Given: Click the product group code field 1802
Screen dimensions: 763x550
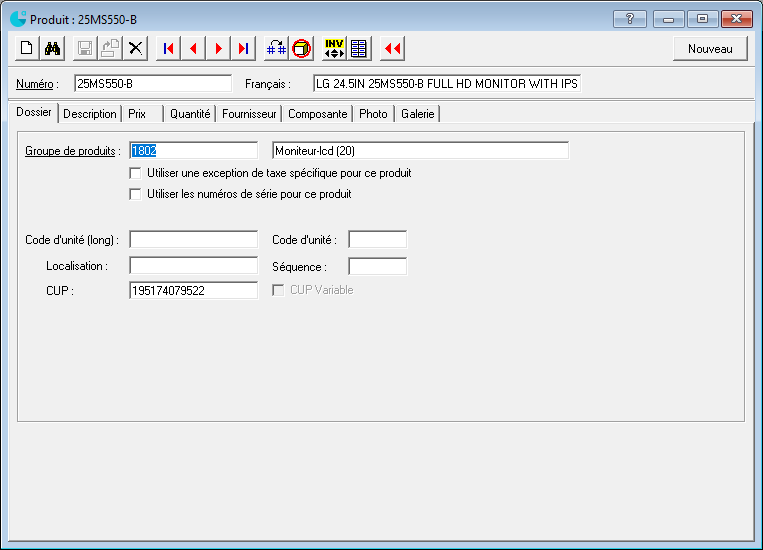Looking at the screenshot, I should tap(194, 150).
